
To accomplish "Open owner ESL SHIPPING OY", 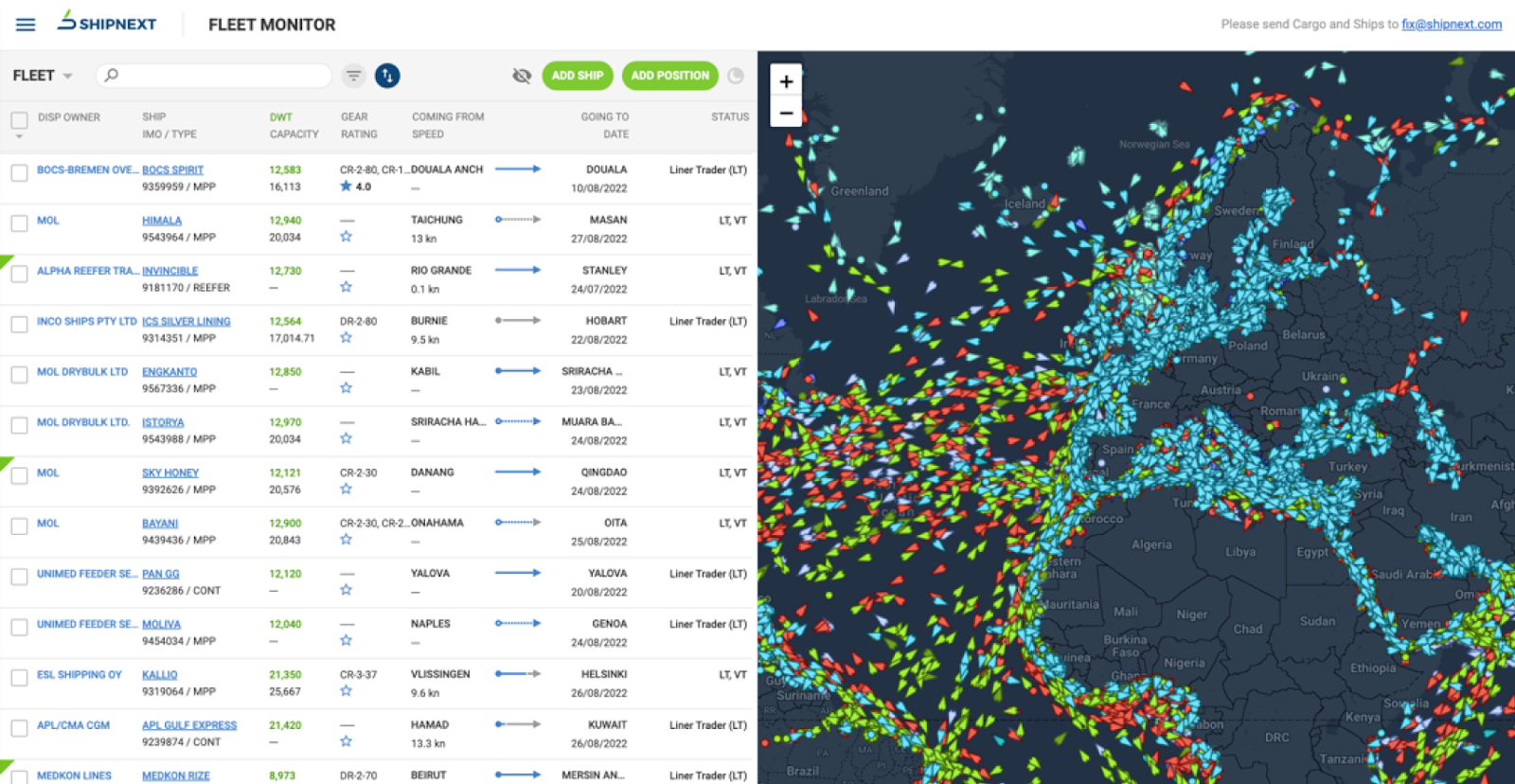I will 80,675.
